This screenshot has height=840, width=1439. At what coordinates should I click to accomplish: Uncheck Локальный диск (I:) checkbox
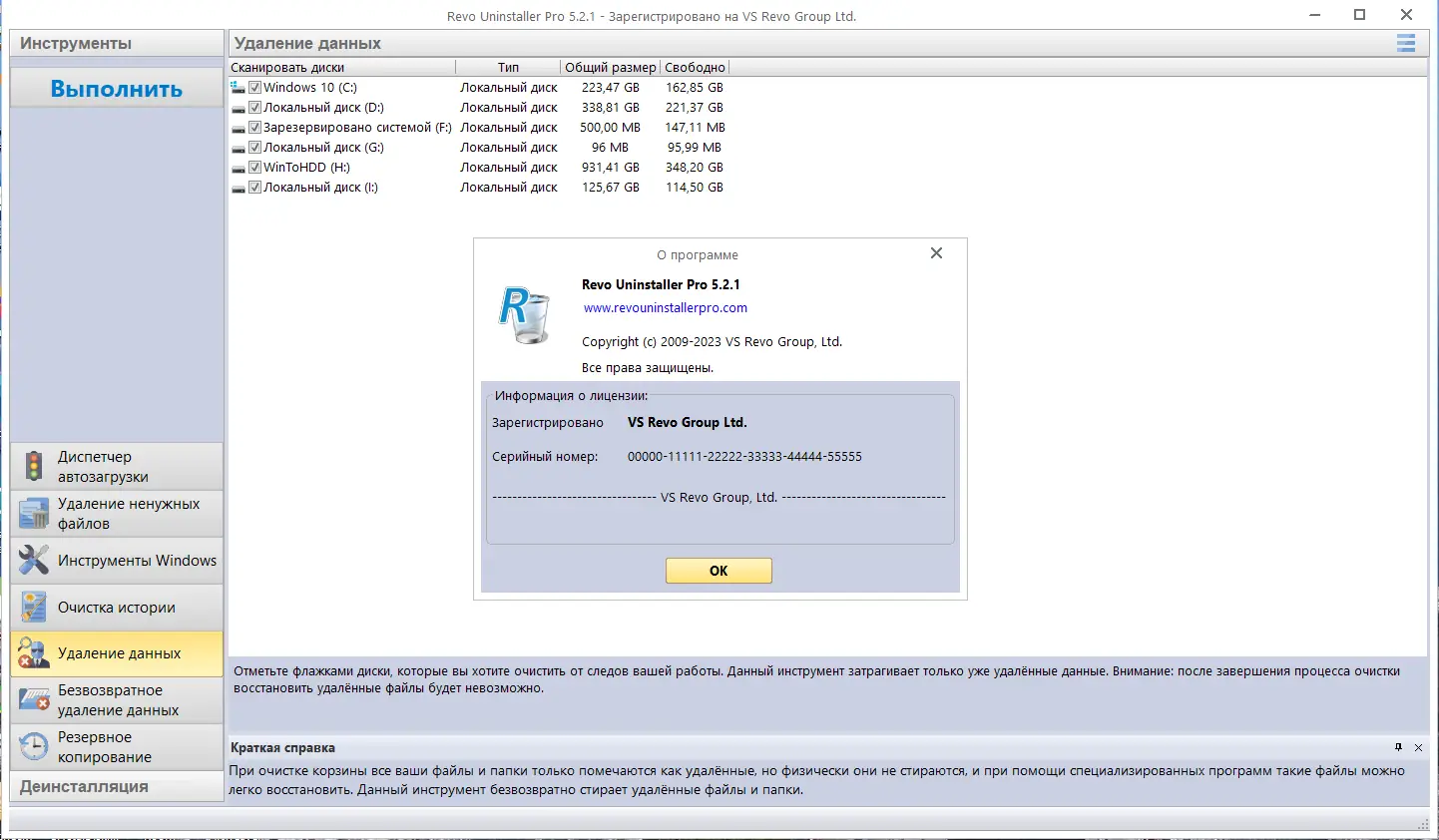(x=254, y=188)
